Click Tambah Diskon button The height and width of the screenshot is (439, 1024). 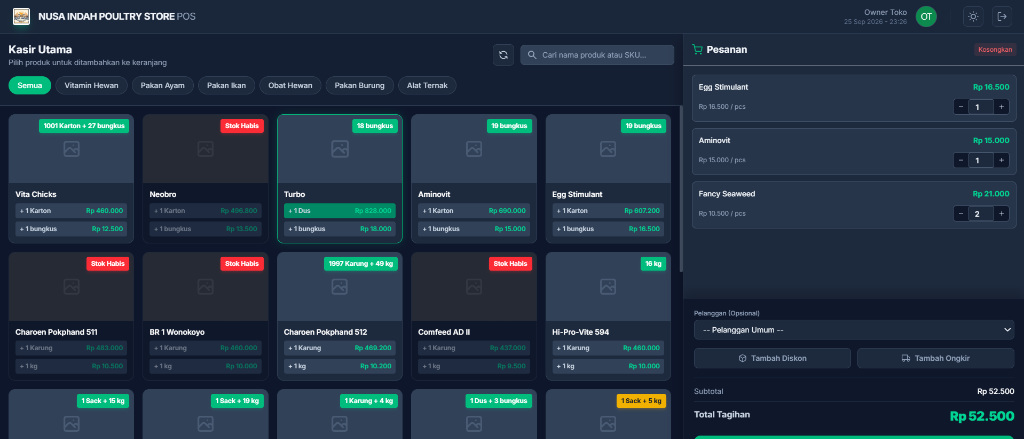click(772, 358)
